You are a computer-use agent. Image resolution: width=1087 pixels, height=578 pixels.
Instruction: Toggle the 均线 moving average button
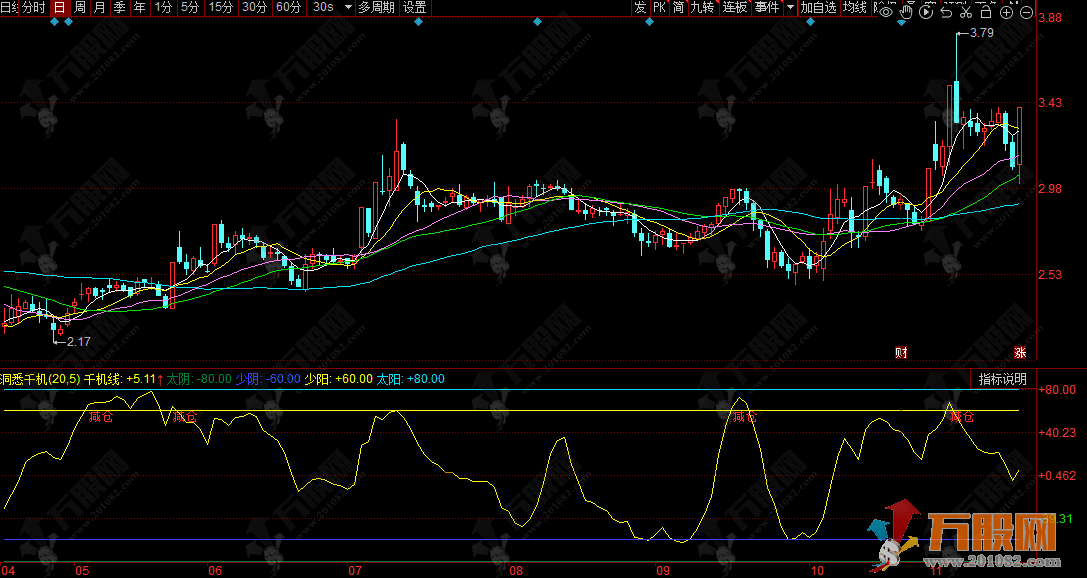[x=854, y=7]
